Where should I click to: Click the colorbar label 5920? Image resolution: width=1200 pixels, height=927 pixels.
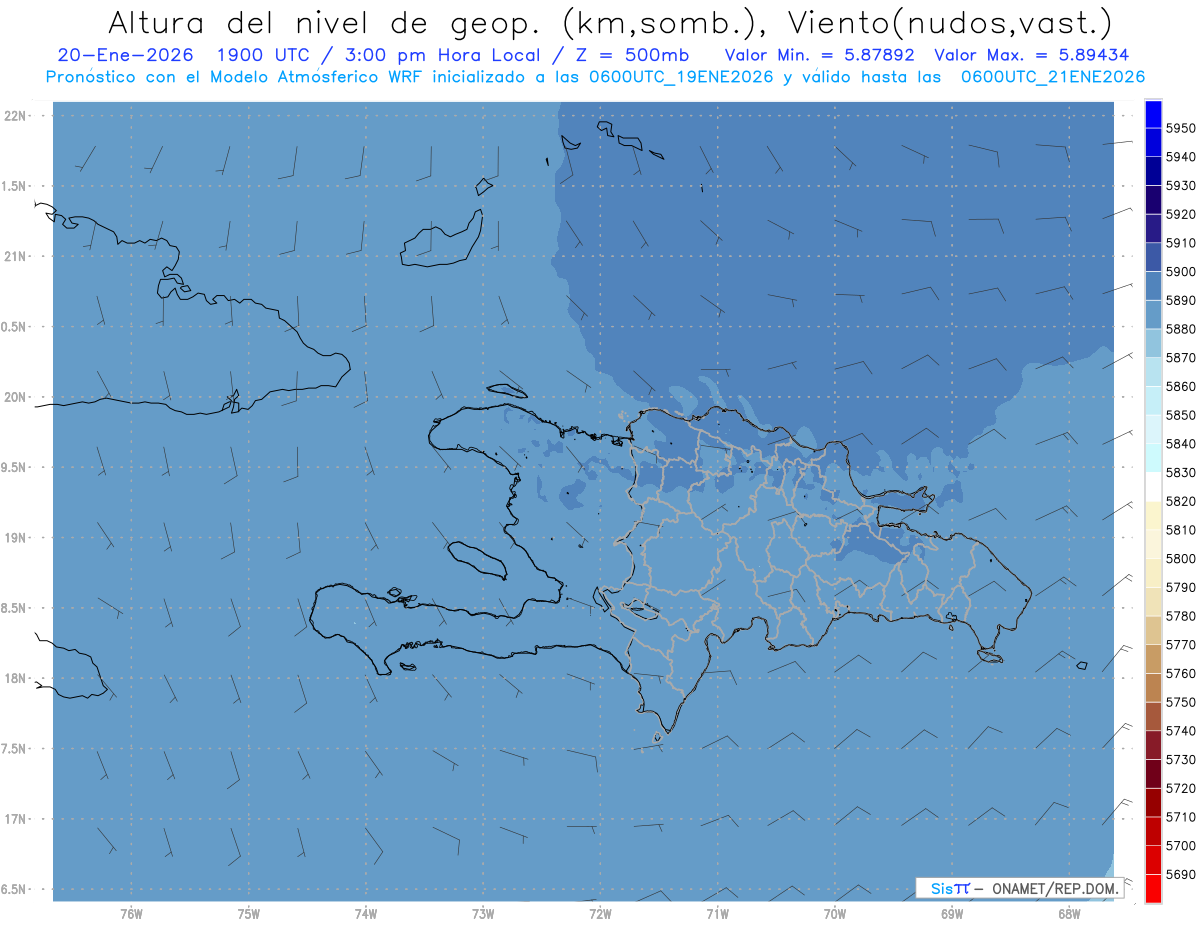(x=1181, y=214)
